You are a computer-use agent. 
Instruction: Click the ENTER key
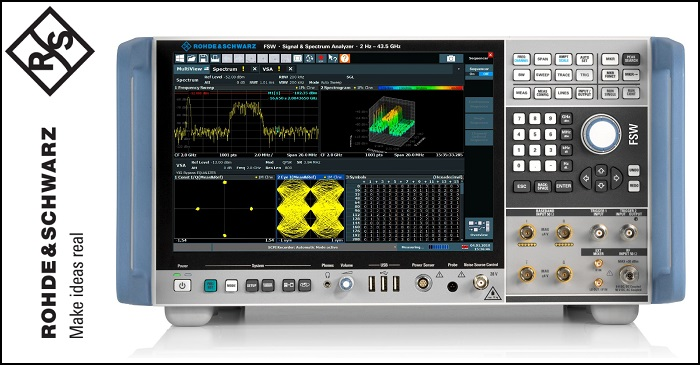point(563,186)
